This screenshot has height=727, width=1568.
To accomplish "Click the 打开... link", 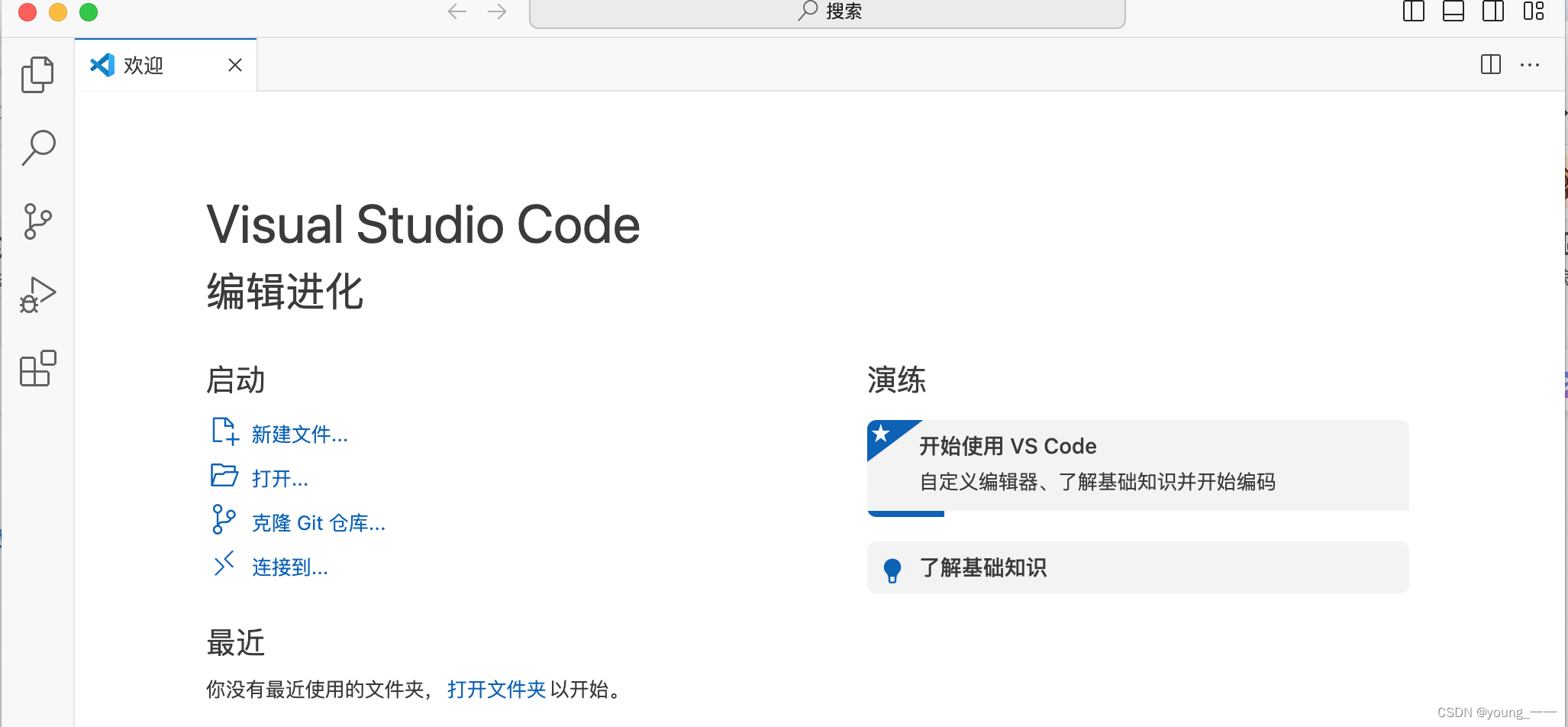I will pos(280,479).
